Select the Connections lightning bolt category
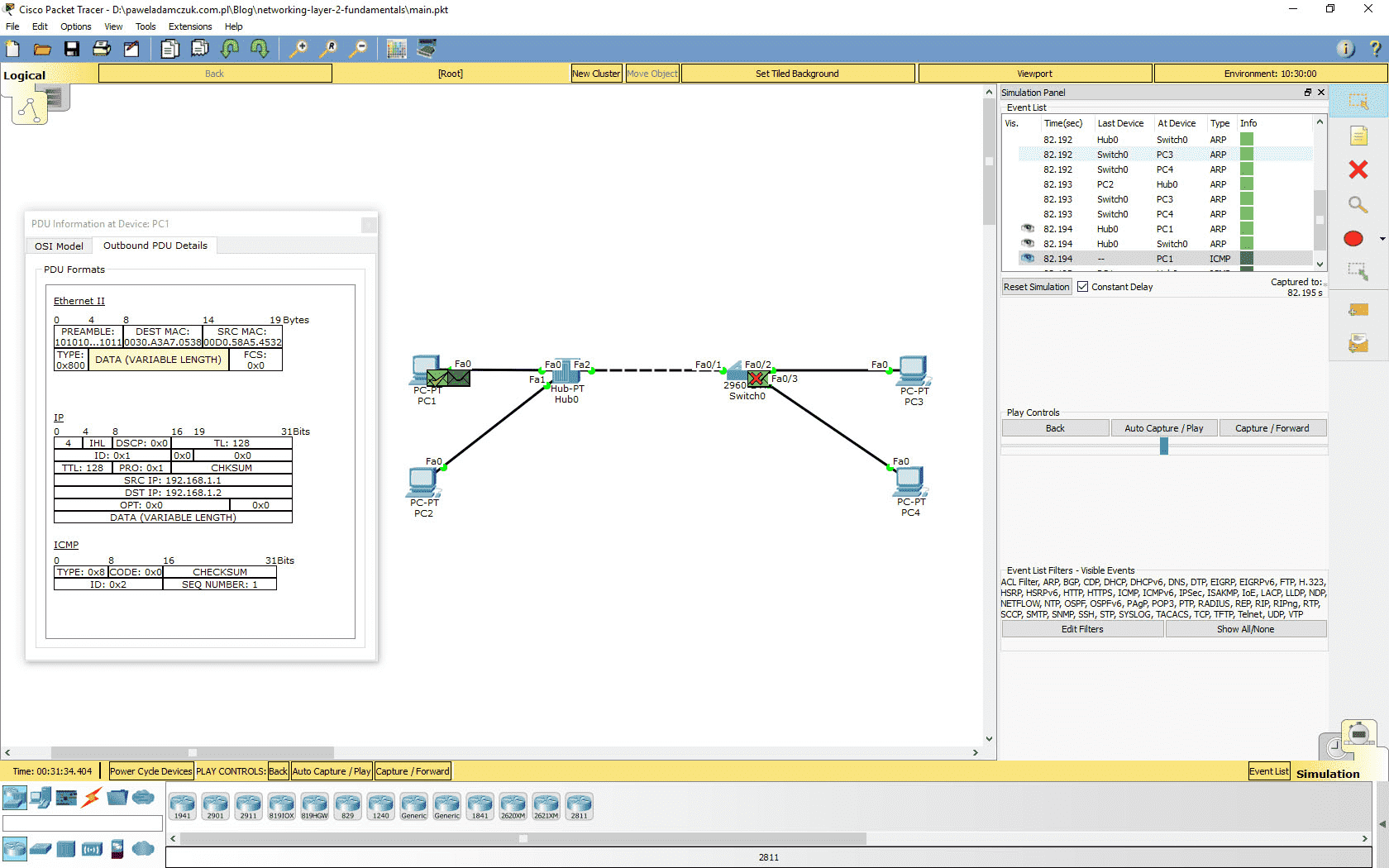The height and width of the screenshot is (868, 1389). (x=90, y=798)
